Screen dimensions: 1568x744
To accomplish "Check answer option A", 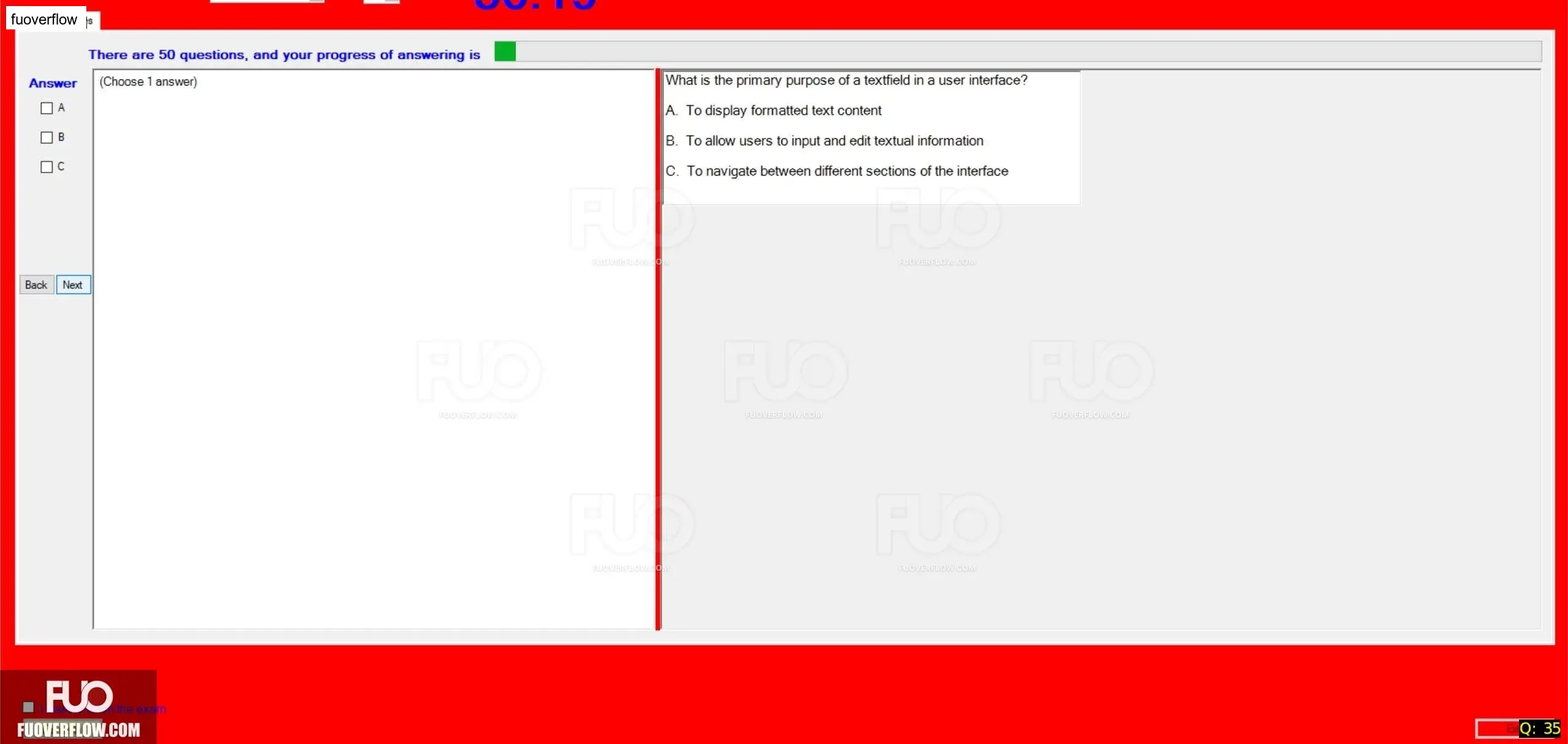I will point(47,108).
